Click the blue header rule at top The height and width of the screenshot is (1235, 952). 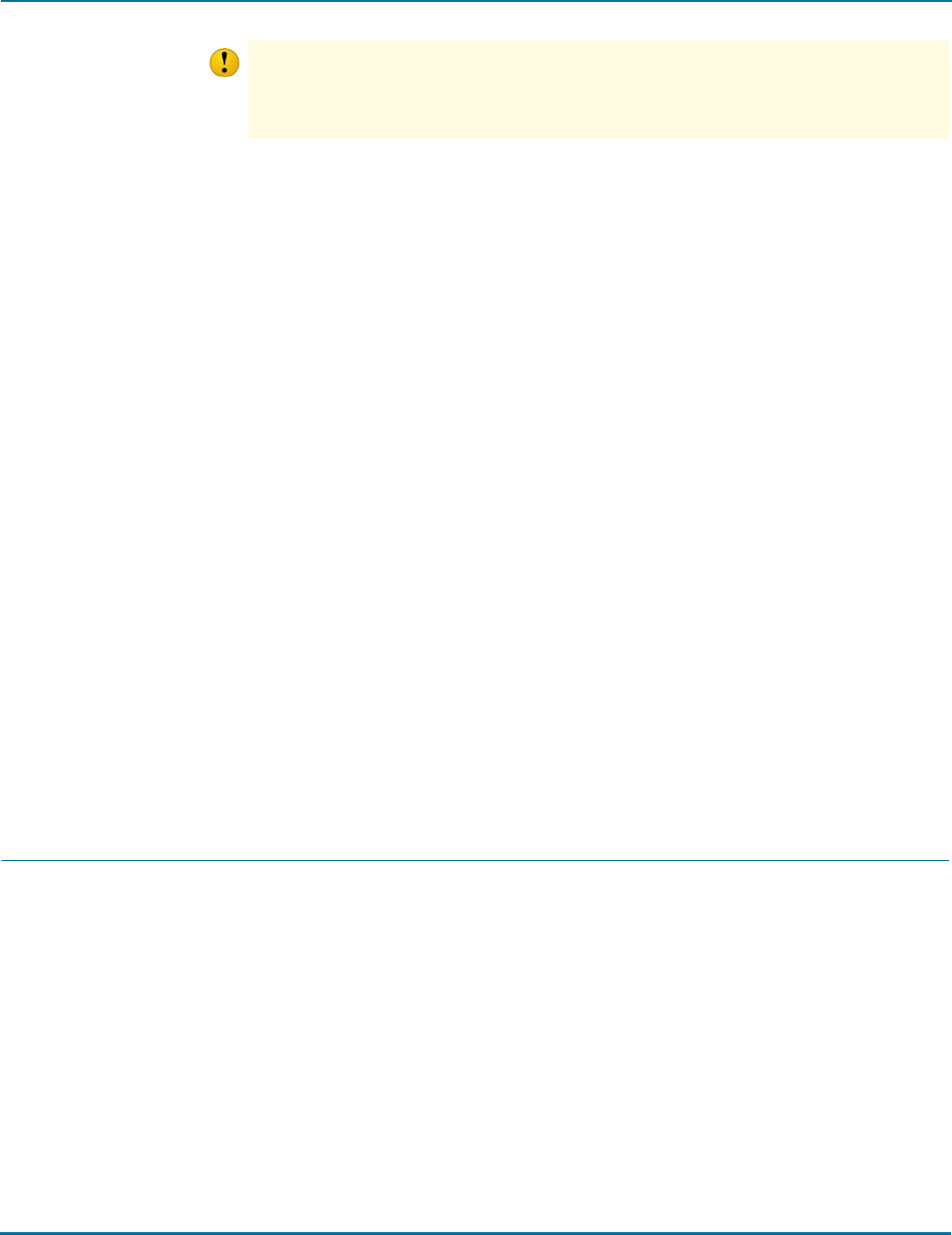pos(476,1)
